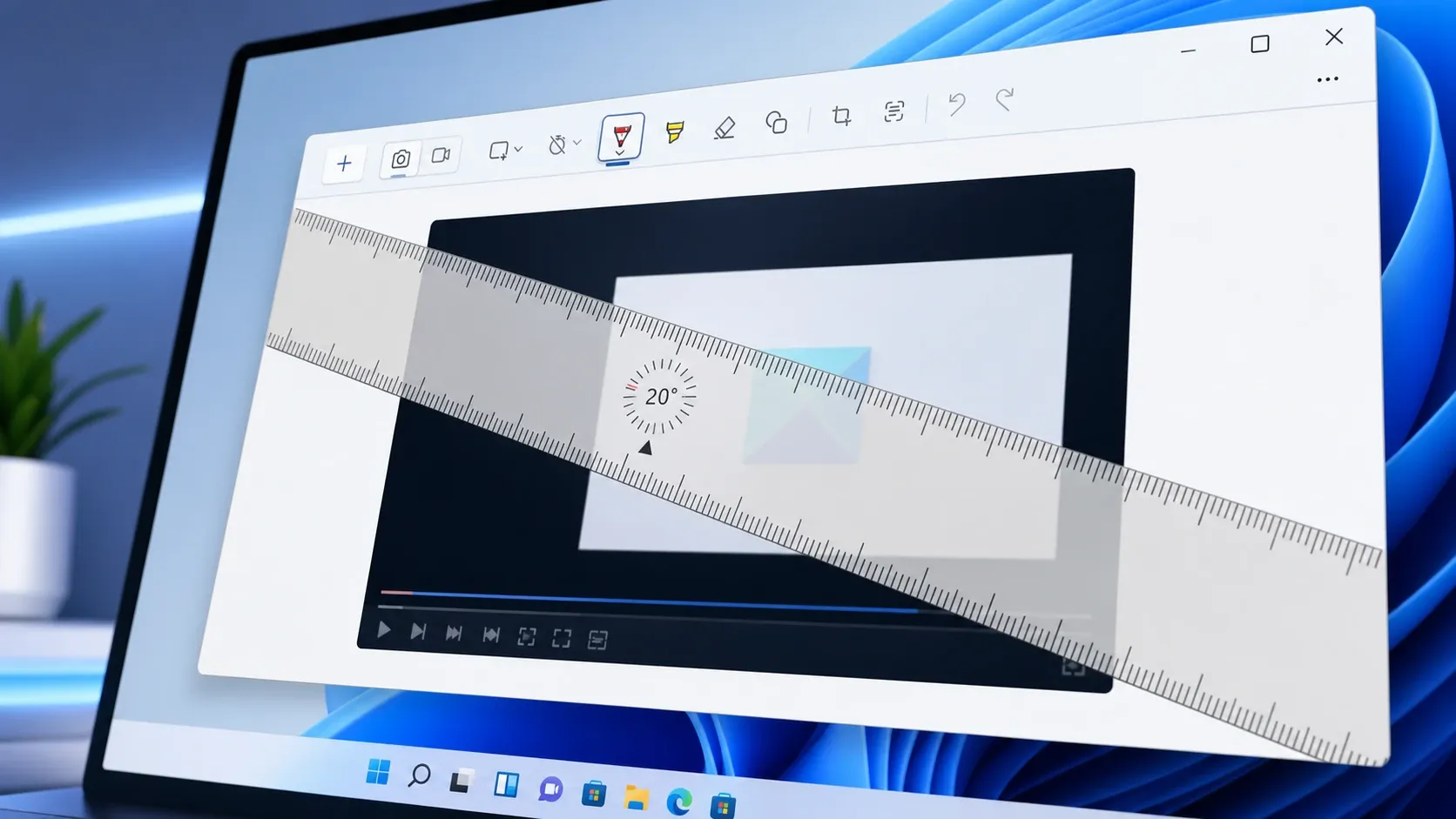Click the skip button with bars both sides
This screenshot has height=819, width=1456.
coord(491,635)
